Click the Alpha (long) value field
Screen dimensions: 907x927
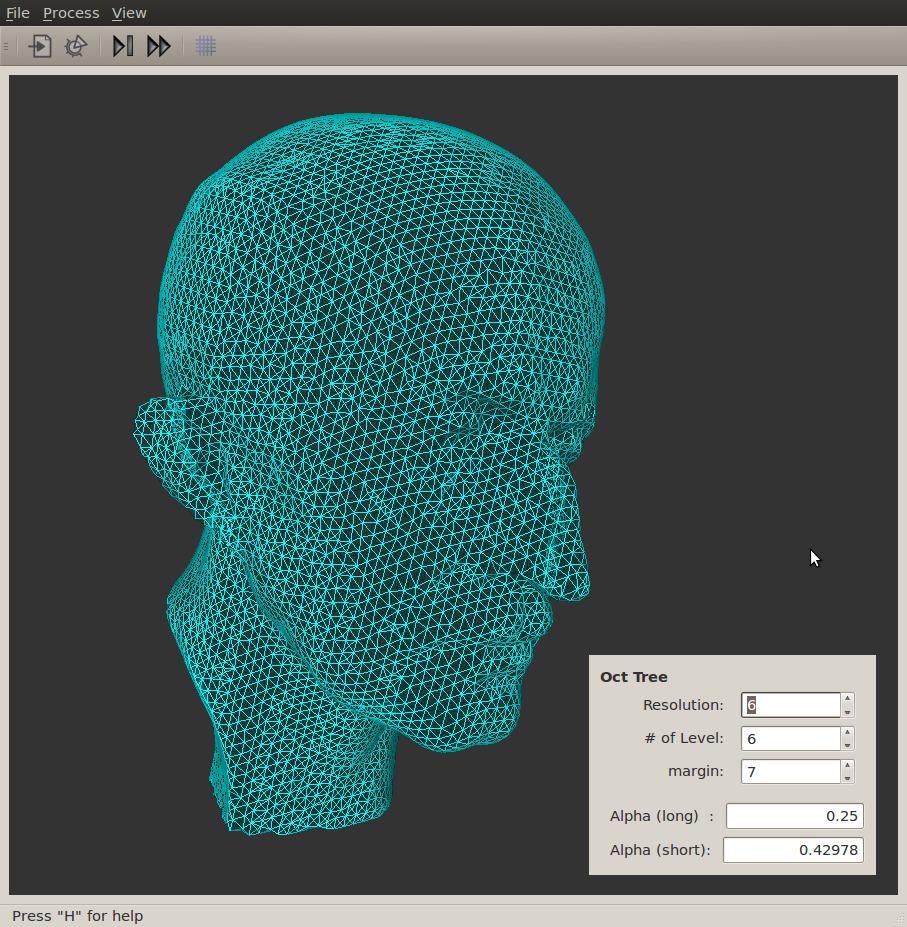point(794,816)
